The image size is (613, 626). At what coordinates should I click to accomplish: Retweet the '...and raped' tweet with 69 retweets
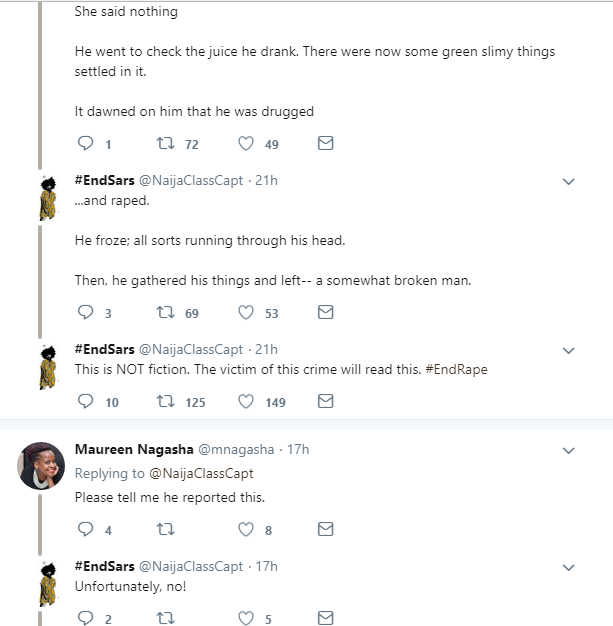pyautogui.click(x=166, y=313)
